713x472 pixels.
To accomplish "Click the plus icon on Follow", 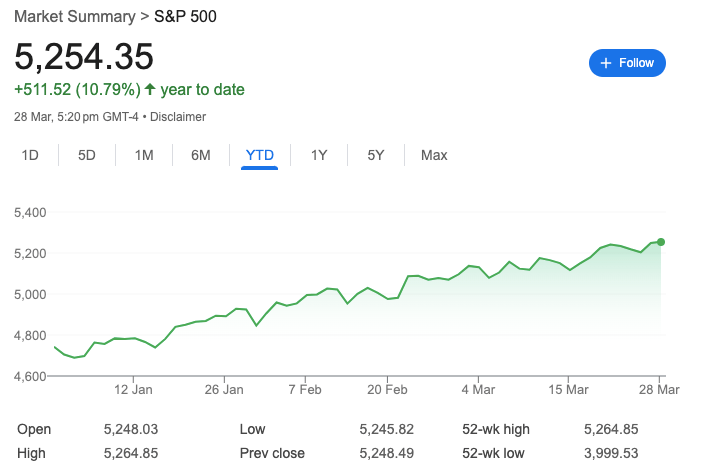I will coord(605,63).
